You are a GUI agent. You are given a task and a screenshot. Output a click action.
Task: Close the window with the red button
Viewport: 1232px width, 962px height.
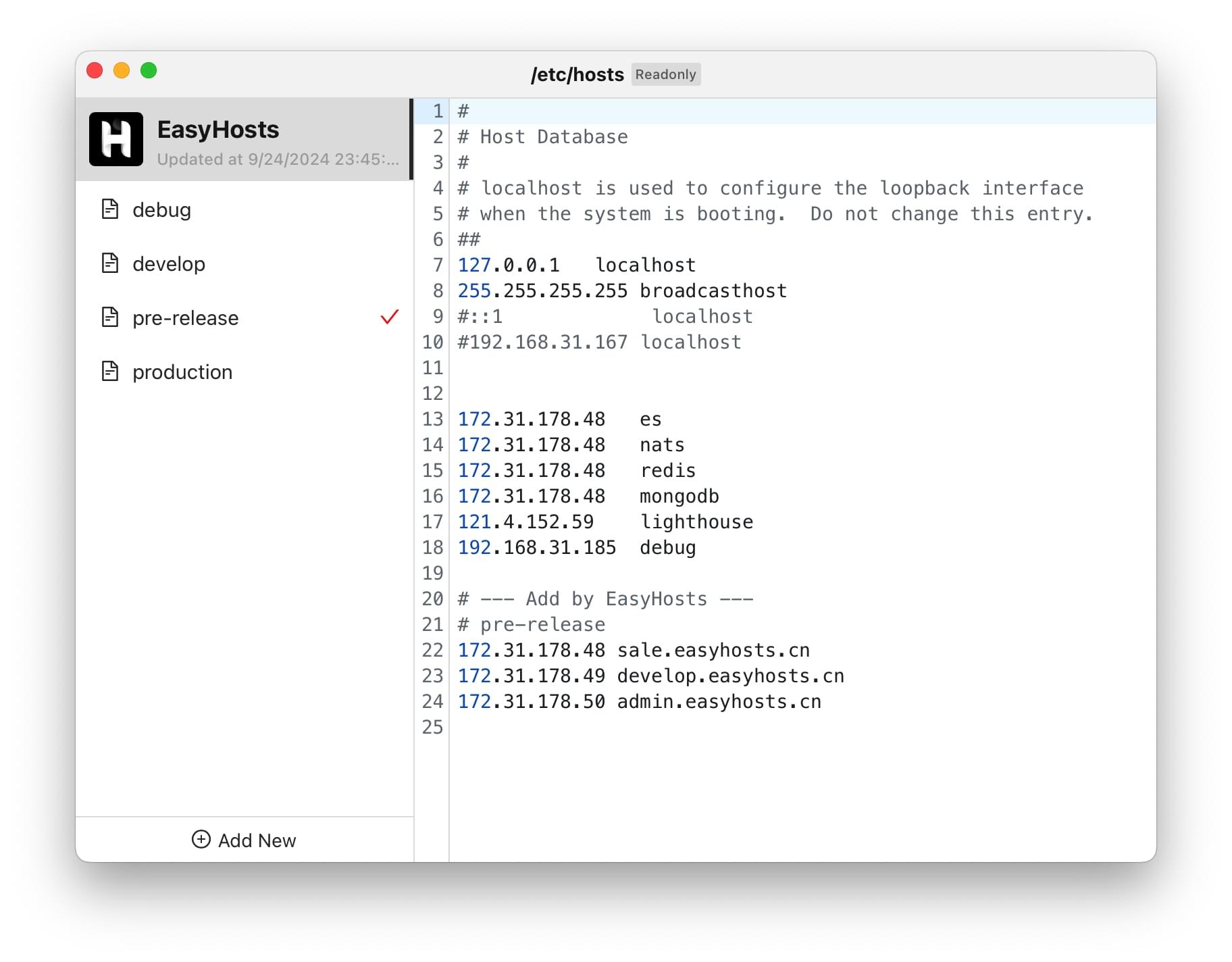[95, 70]
